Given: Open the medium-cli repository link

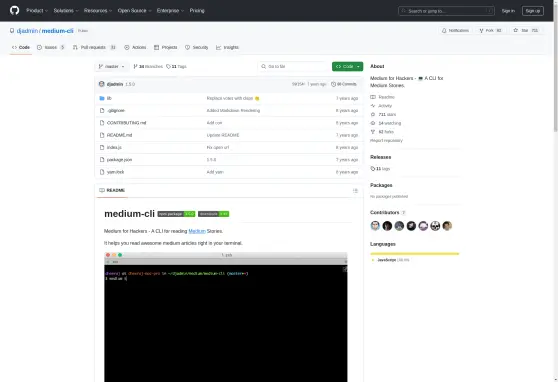Looking at the screenshot, I should click(x=57, y=31).
